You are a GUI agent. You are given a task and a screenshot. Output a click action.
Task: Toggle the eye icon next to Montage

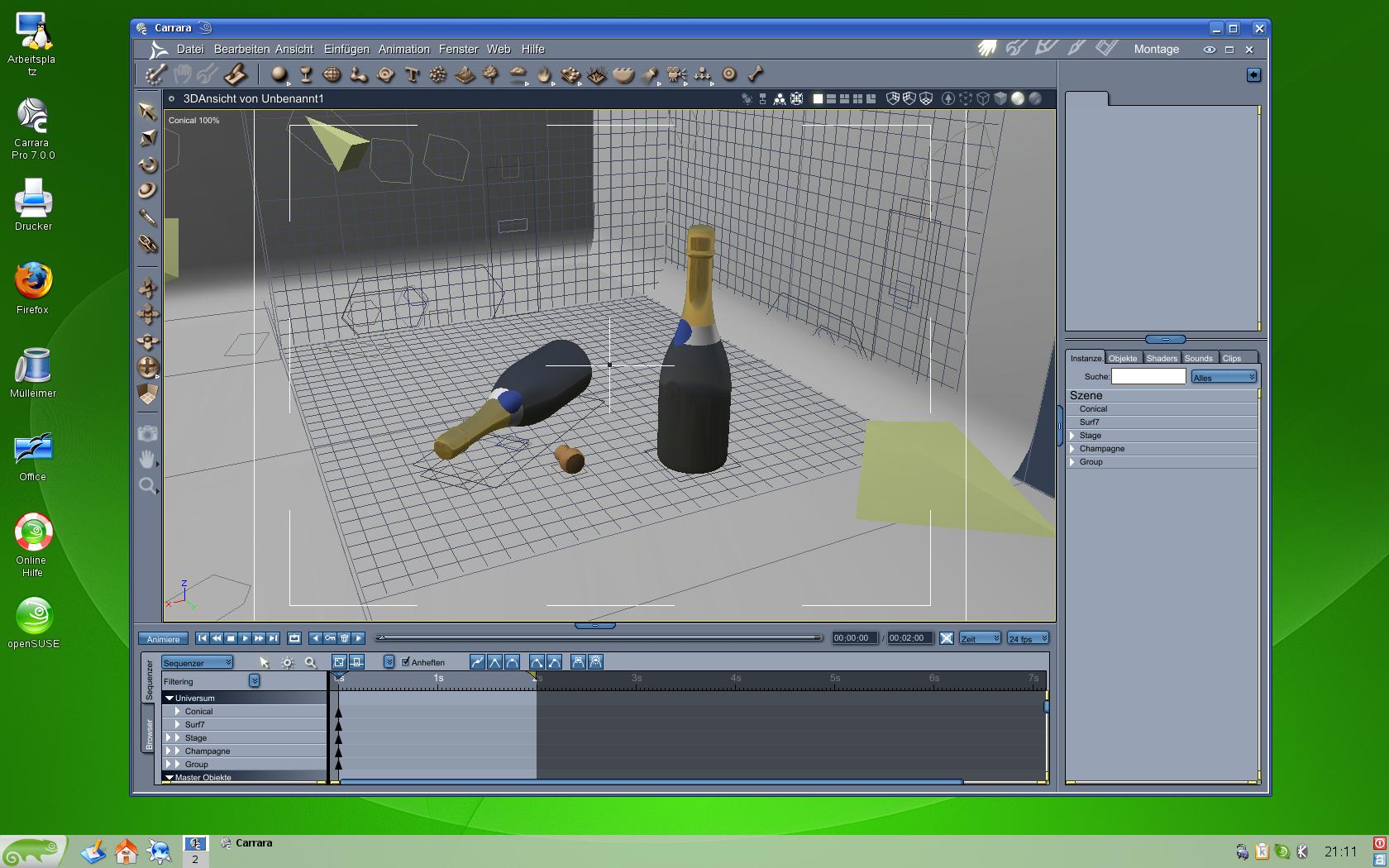[1210, 50]
